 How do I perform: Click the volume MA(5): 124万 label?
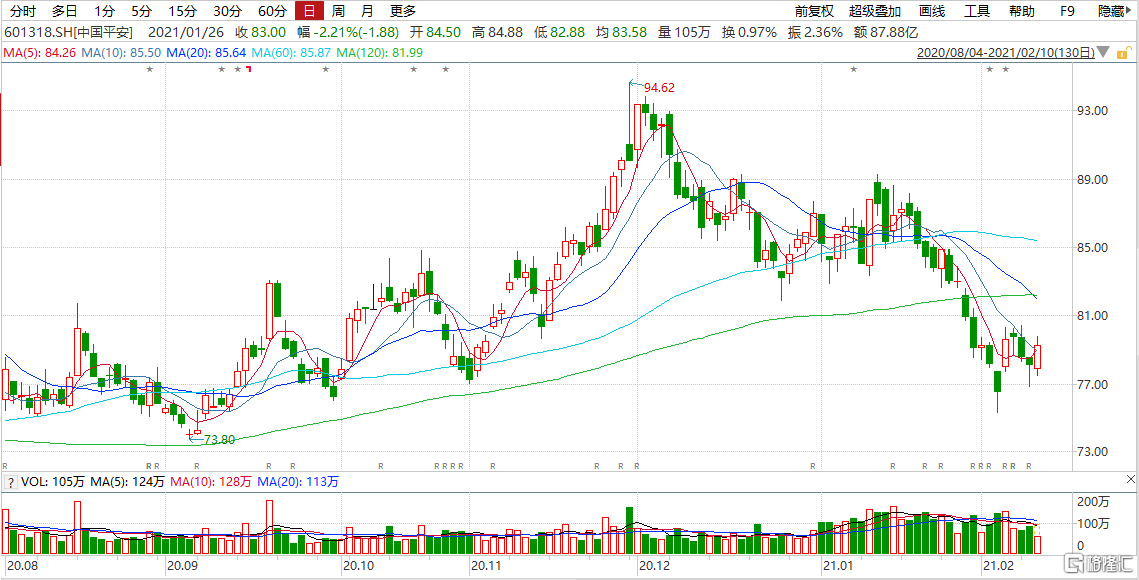coord(127,481)
